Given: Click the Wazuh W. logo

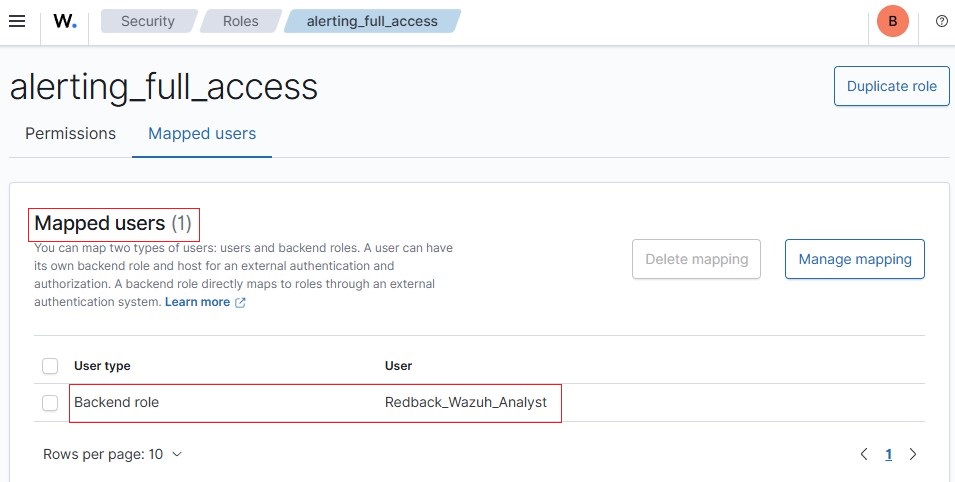Looking at the screenshot, I should pyautogui.click(x=65, y=21).
